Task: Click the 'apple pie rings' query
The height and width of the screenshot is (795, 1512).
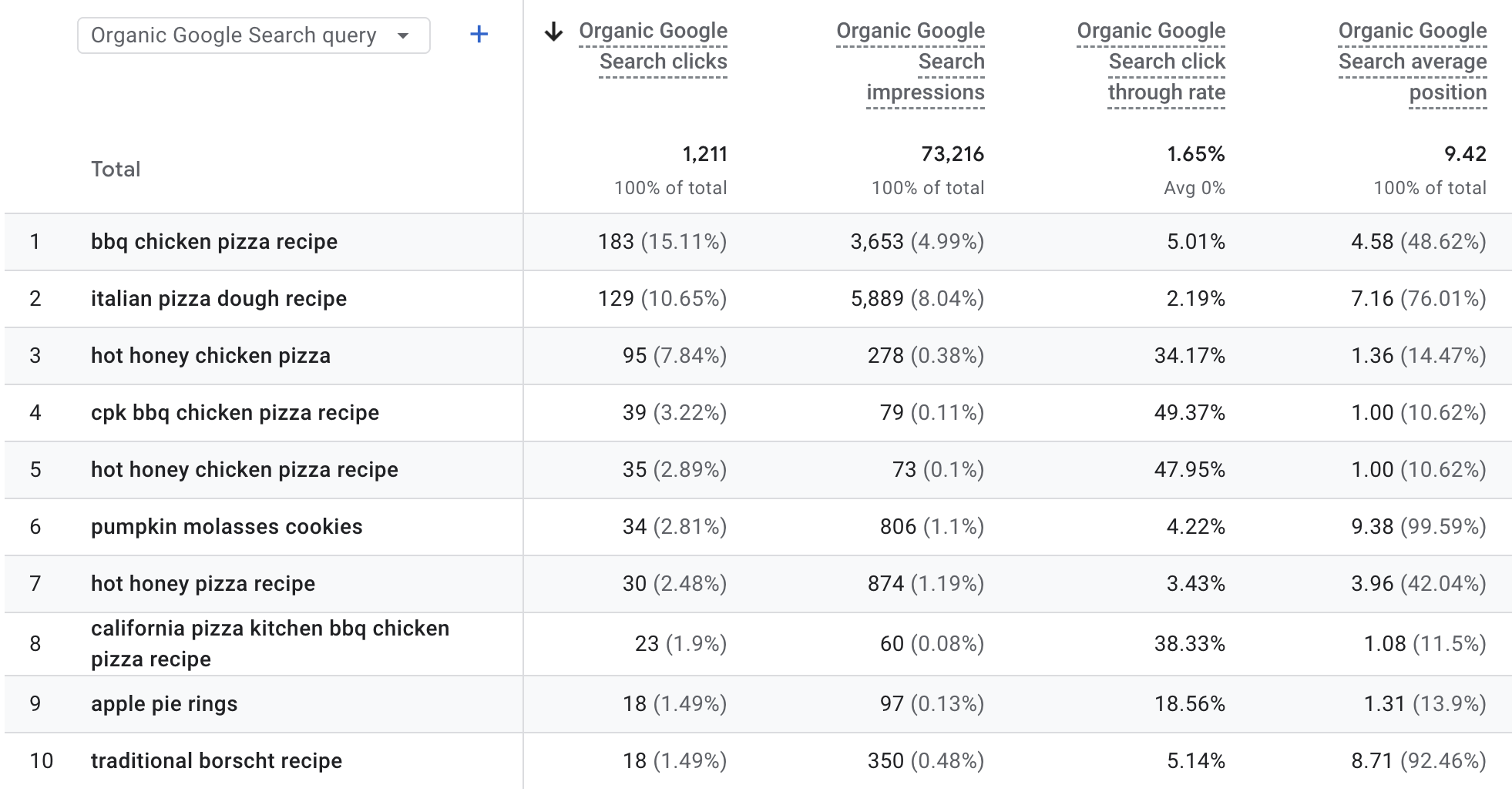Action: 164,704
